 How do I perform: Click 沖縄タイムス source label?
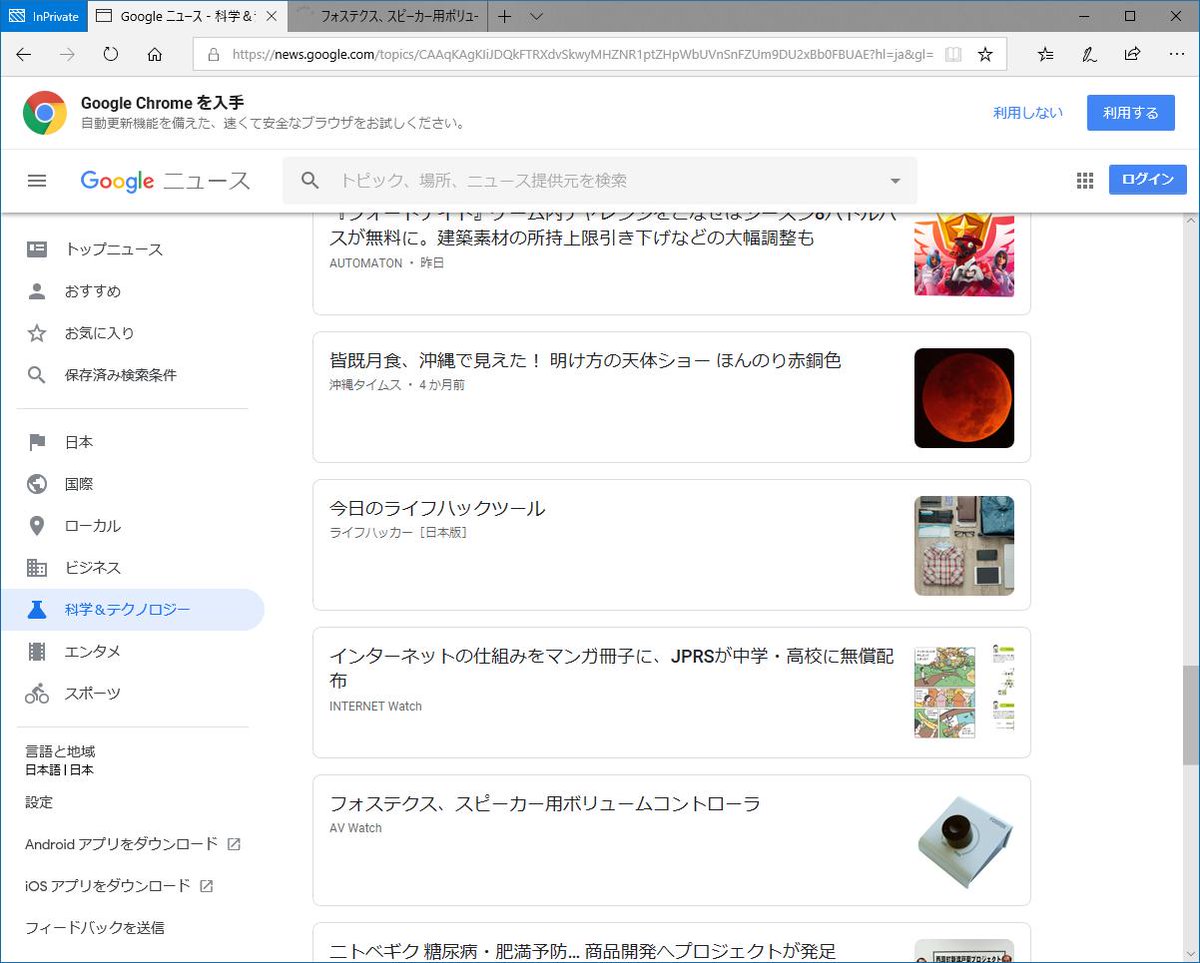[365, 385]
